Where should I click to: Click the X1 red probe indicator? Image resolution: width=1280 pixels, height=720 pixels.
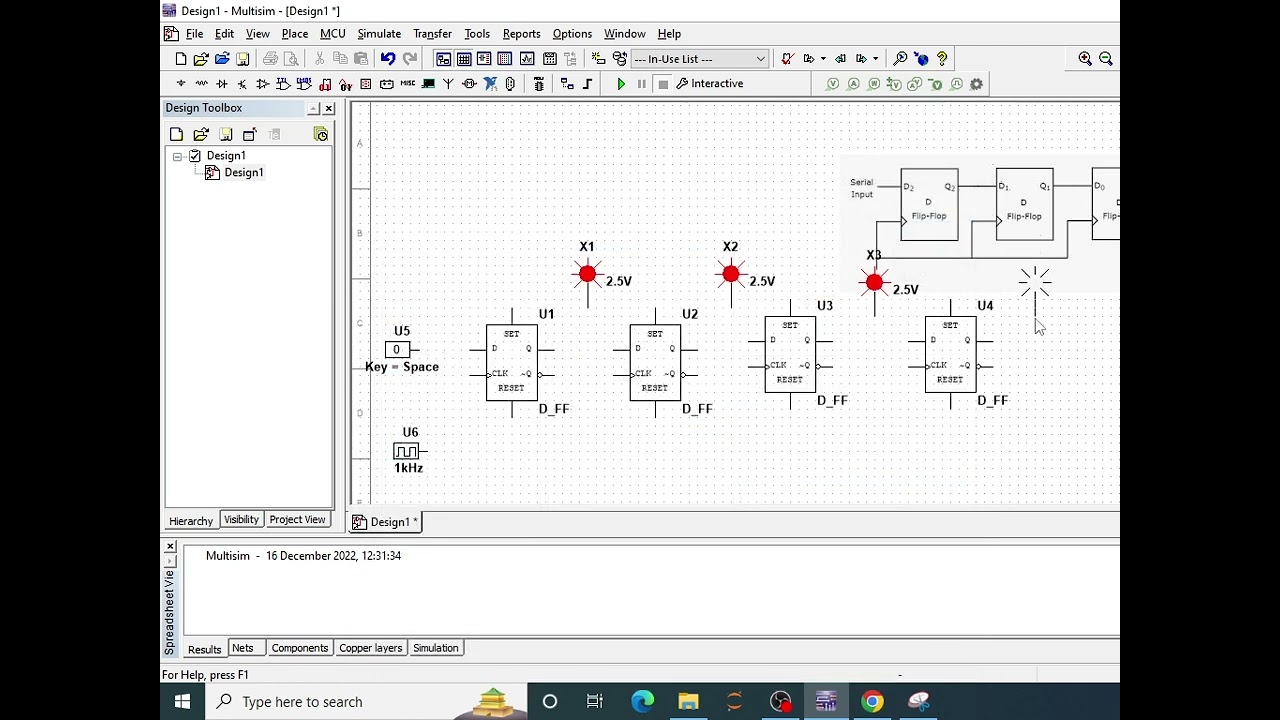pos(587,274)
